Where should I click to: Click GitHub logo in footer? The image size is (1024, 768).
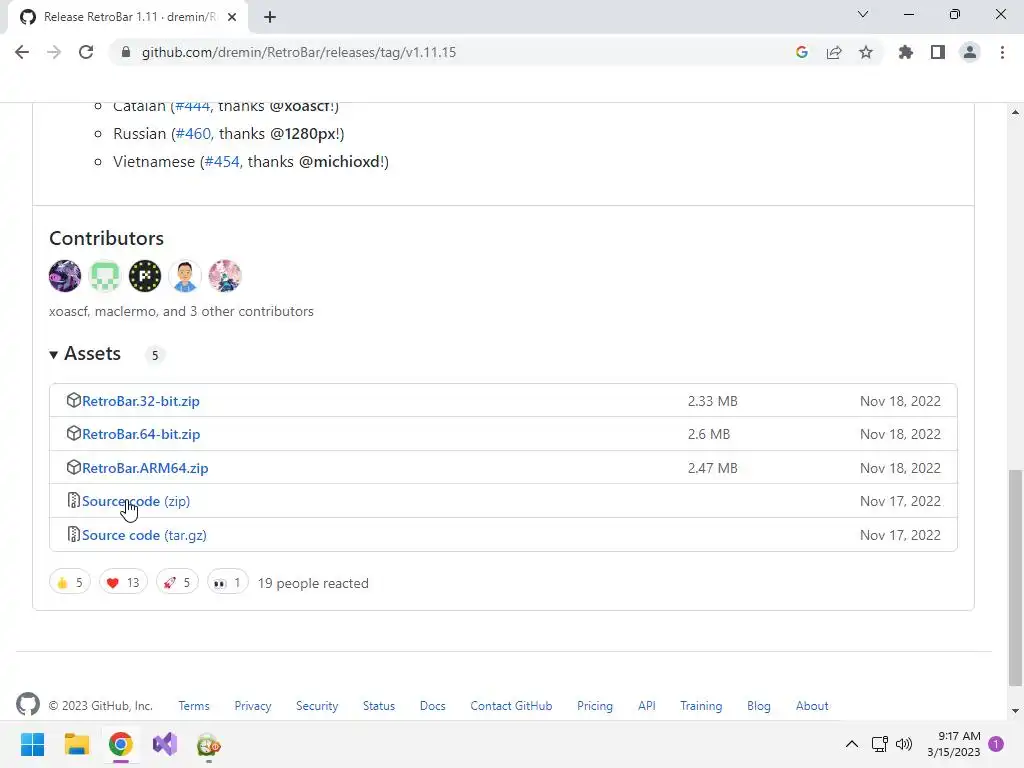28,705
